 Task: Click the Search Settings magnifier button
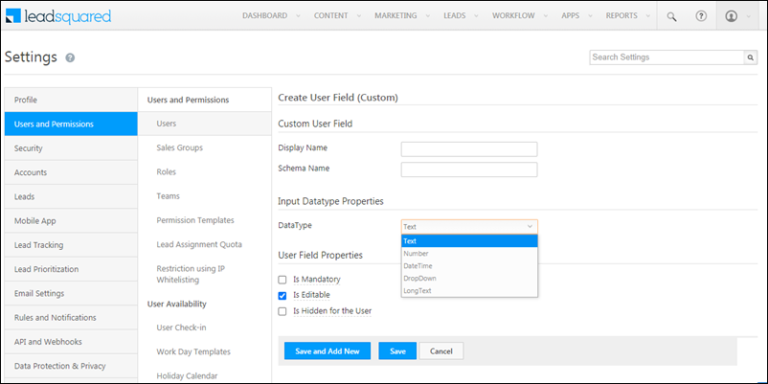[x=750, y=57]
